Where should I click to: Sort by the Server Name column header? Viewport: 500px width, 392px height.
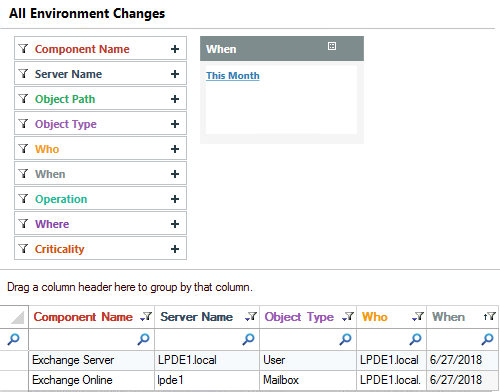pos(196,317)
